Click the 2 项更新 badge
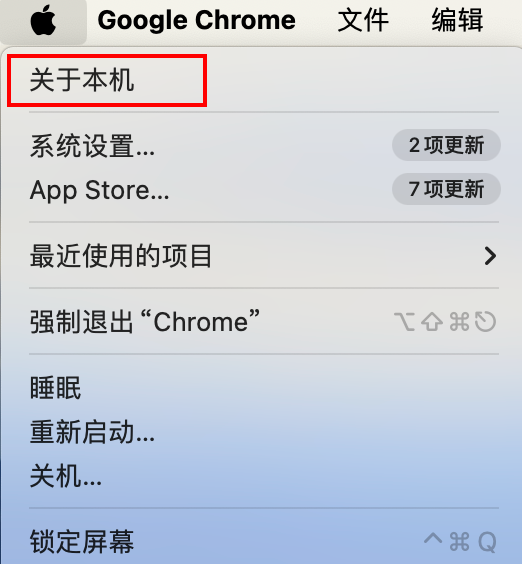522x564 pixels. [446, 145]
